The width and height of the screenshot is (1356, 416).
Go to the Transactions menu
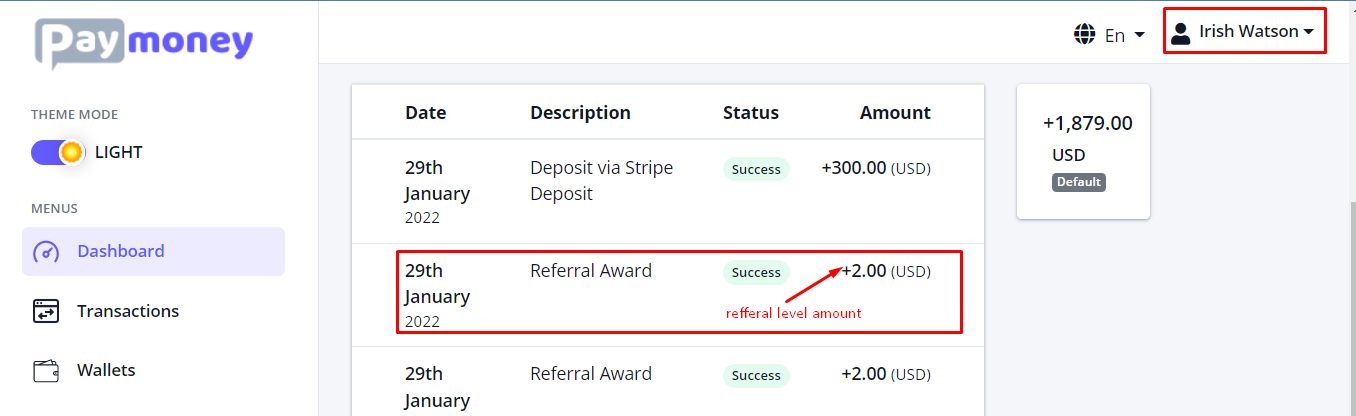127,311
